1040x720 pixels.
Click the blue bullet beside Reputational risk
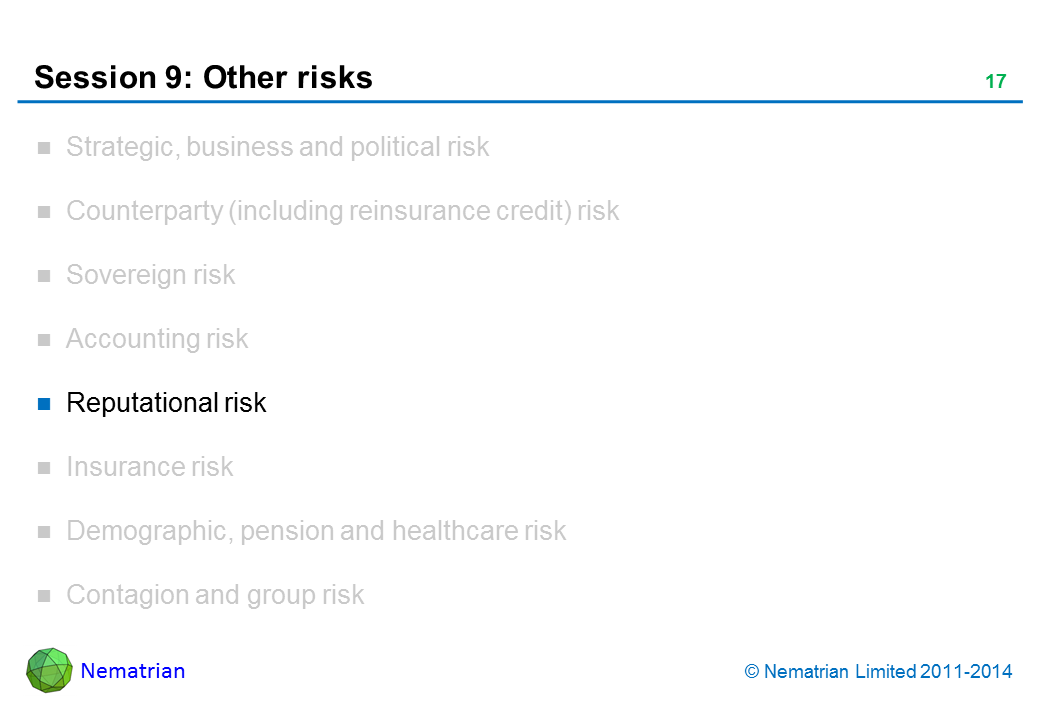click(x=44, y=404)
